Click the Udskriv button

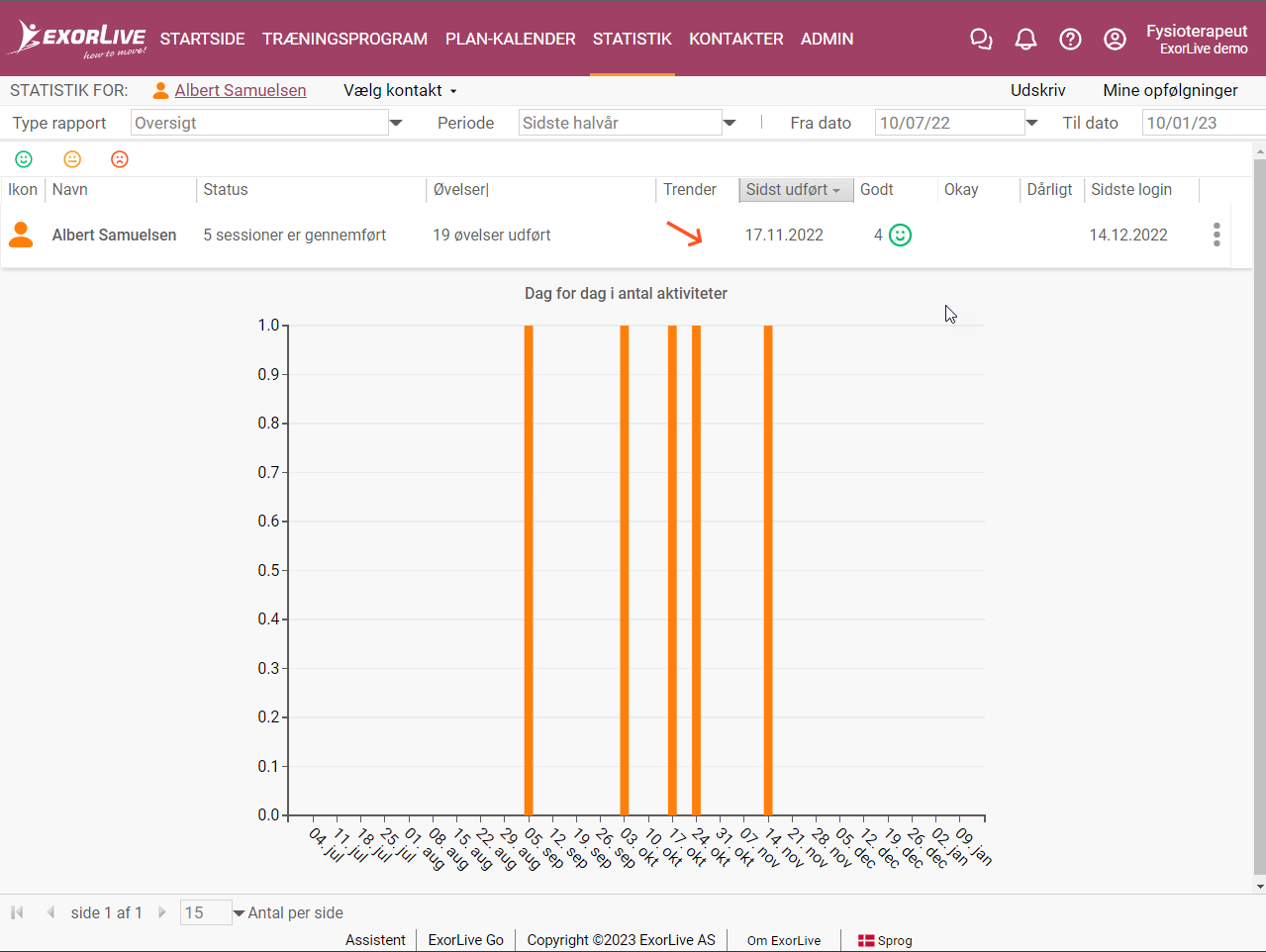[1037, 90]
